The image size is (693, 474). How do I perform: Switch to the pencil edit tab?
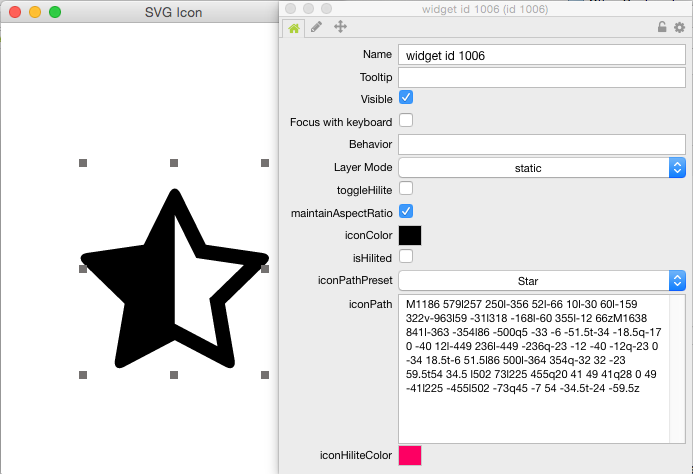317,27
